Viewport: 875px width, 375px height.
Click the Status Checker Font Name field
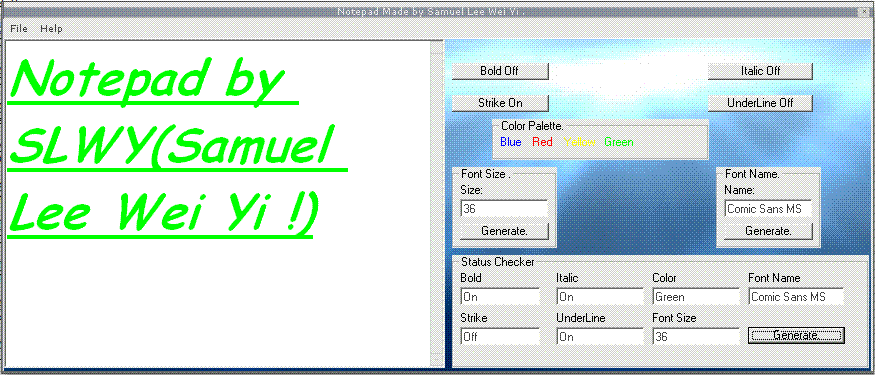point(796,296)
